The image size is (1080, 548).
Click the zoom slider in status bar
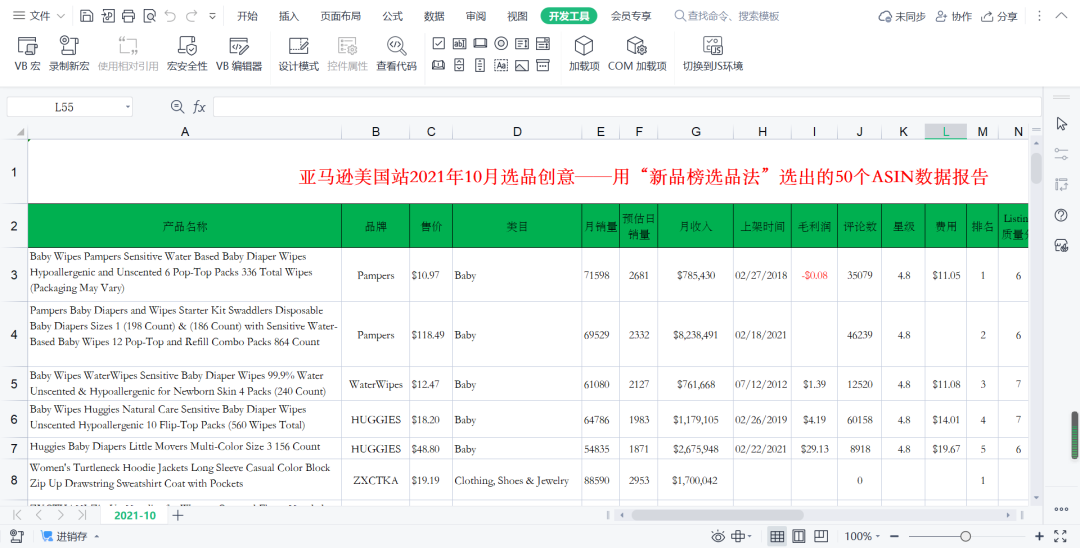[x=965, y=537]
